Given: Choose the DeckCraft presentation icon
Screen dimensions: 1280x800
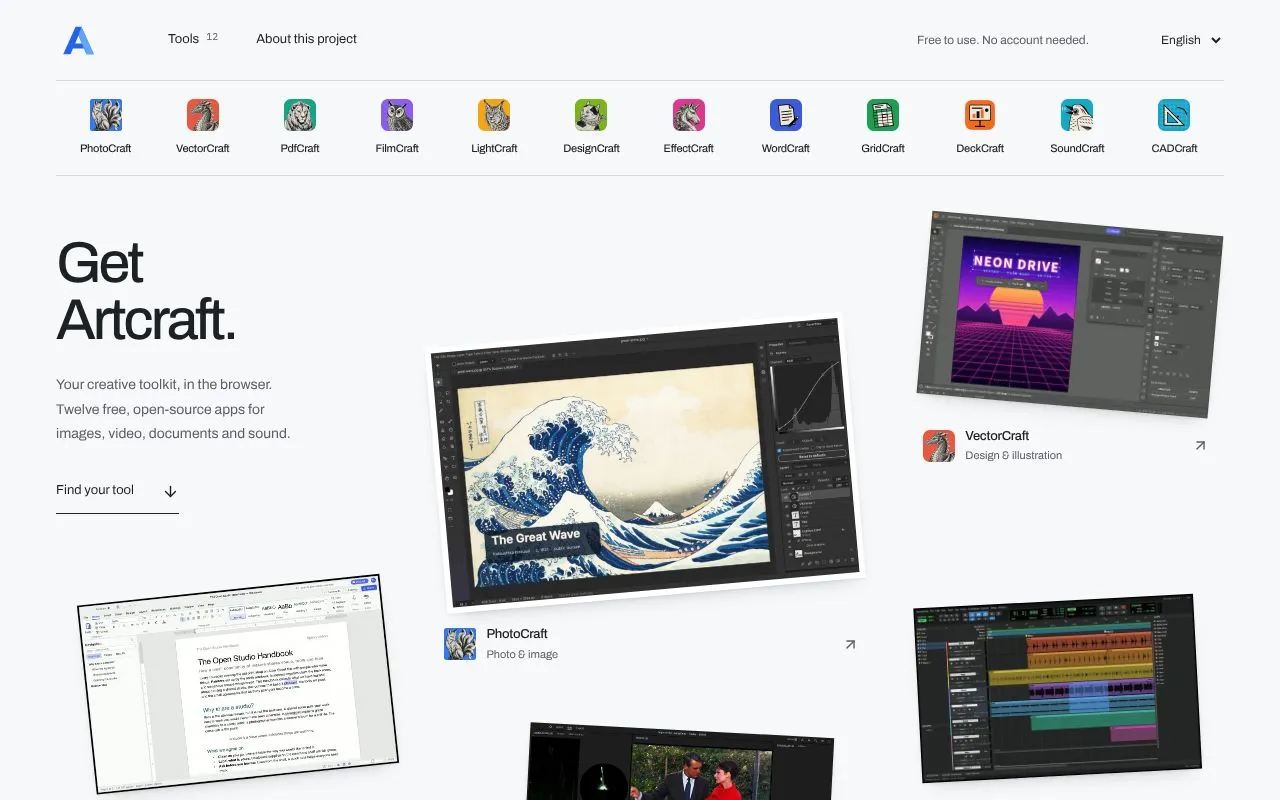Looking at the screenshot, I should click(980, 115).
